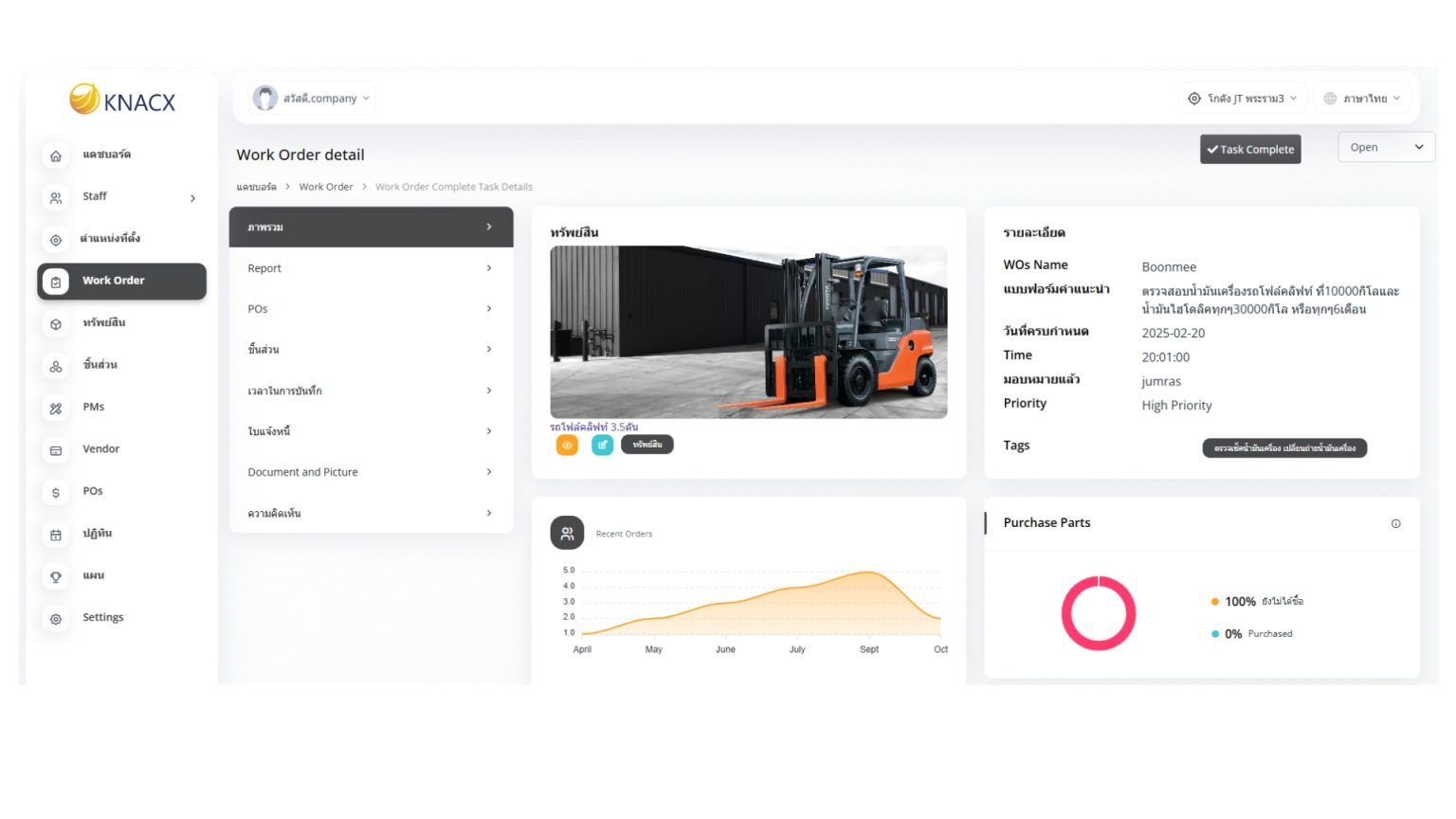Open POs via the dollar icon
The image size is (1456, 819).
[x=56, y=491]
